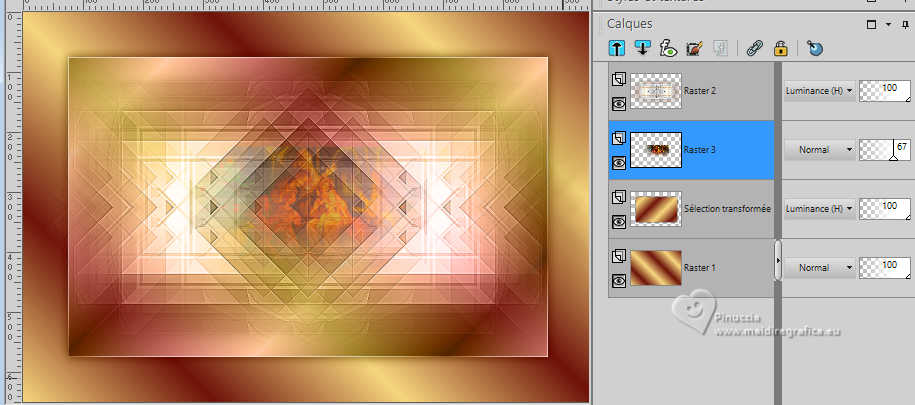Select the Sélection transformée layer thumbnail
915x405 pixels.
click(x=656, y=209)
